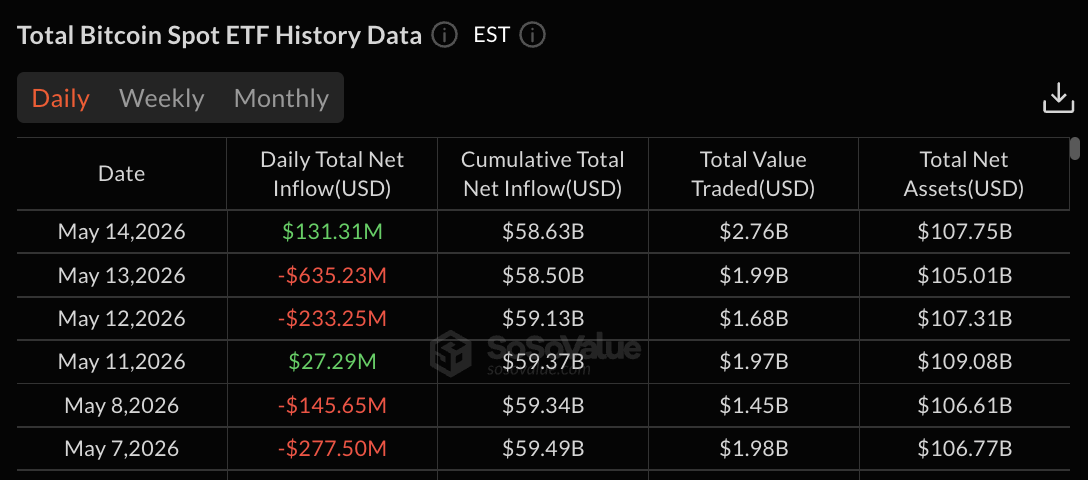Click info icon beside History Data title
Screen dimensions: 1088x480
(x=444, y=35)
